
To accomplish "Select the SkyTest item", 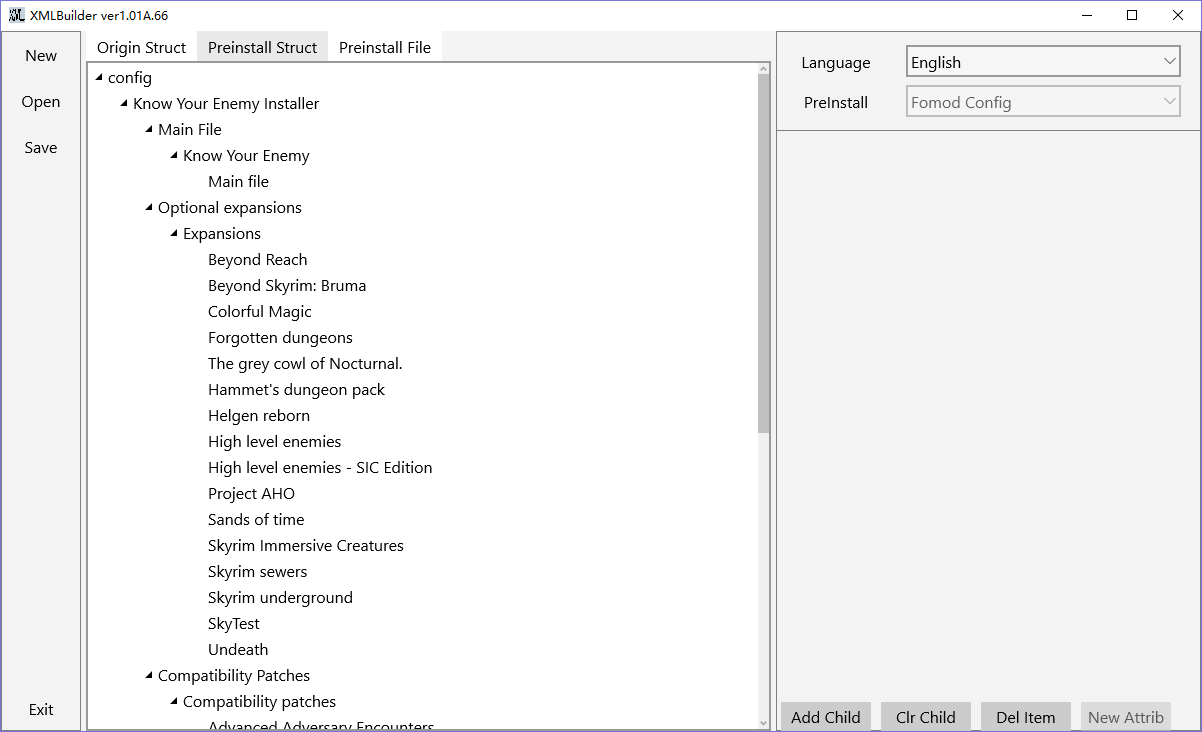I will pos(234,624).
